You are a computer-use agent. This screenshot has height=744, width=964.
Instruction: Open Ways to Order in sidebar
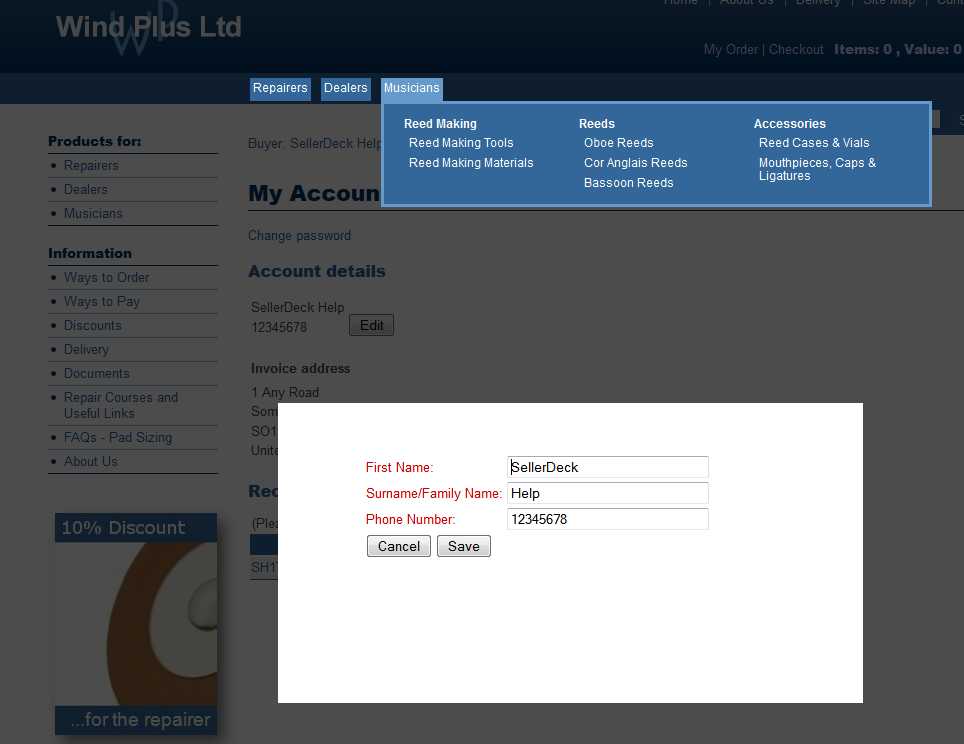click(106, 278)
